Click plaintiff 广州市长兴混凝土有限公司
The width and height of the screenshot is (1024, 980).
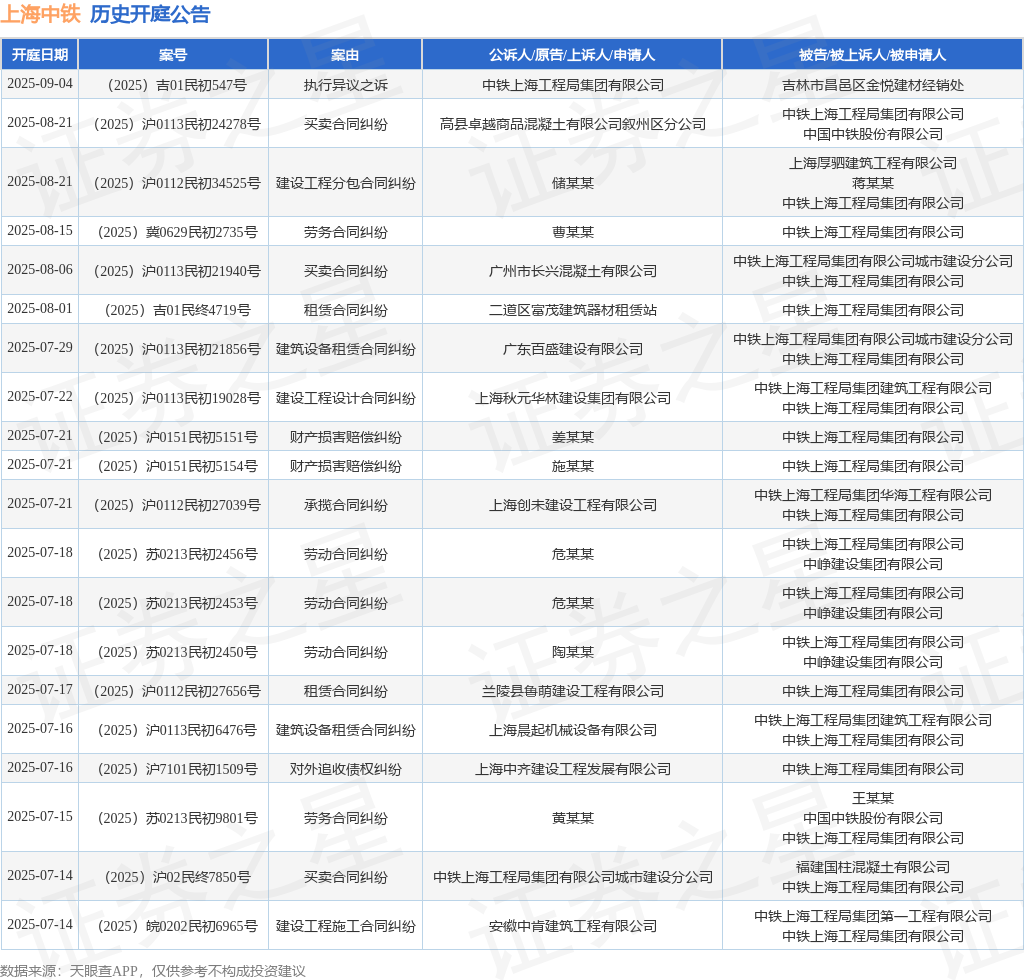pos(573,271)
